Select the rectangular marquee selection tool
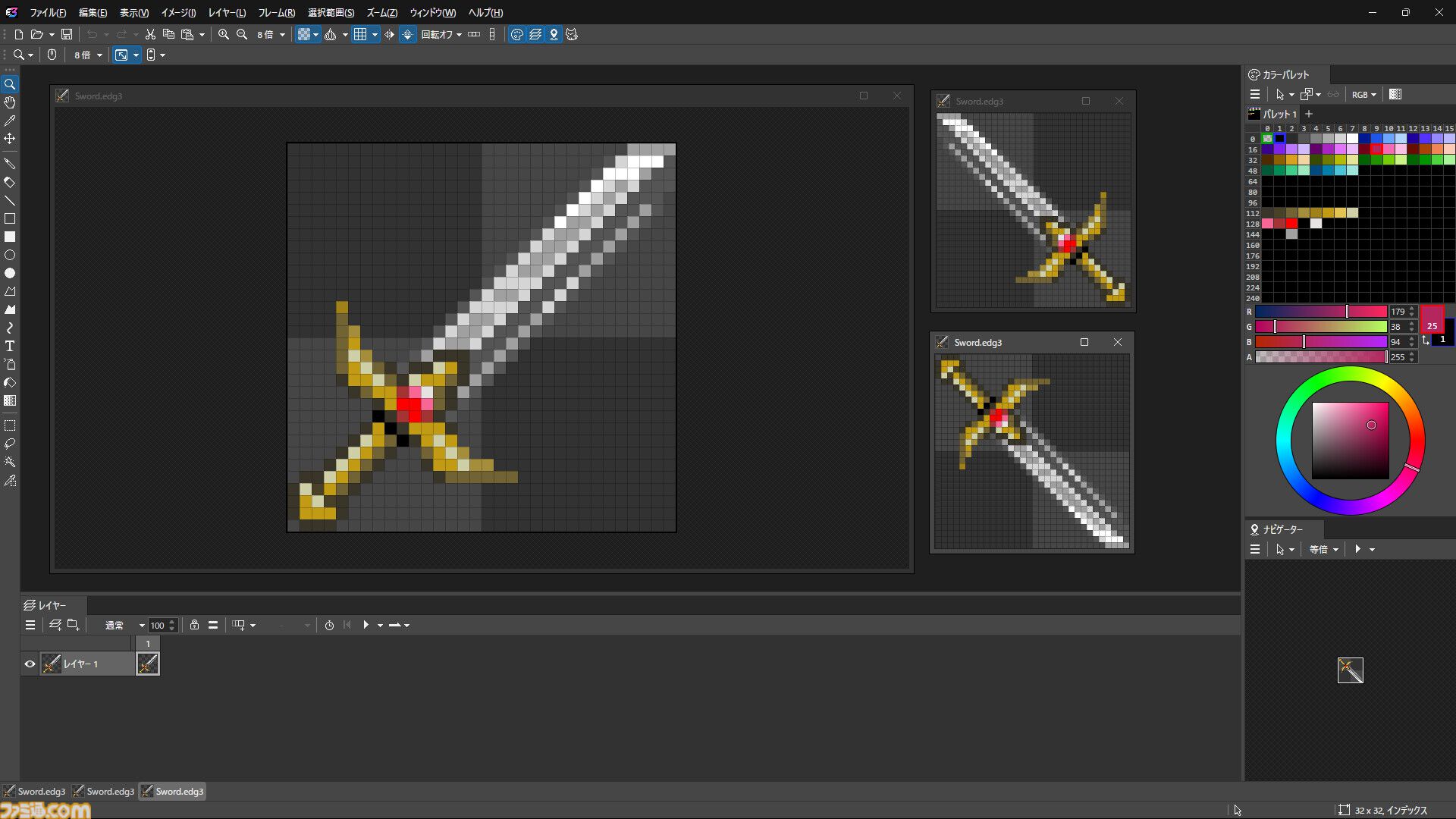1456x819 pixels. pyautogui.click(x=10, y=425)
